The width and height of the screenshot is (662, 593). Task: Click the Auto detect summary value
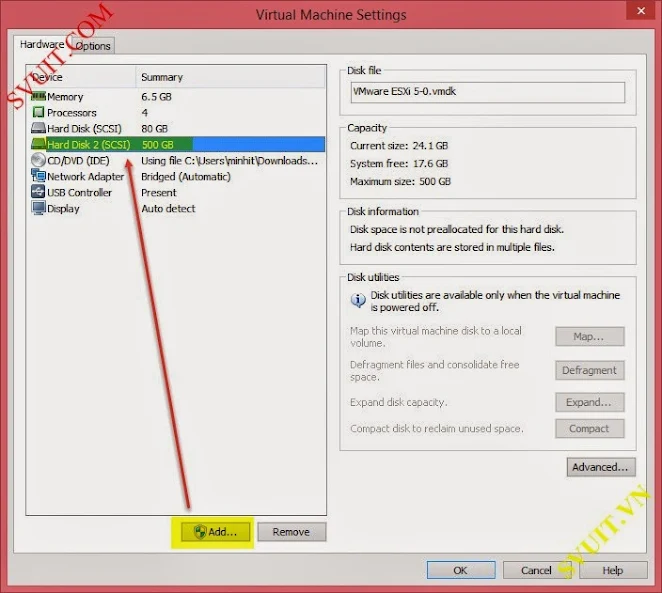tap(168, 208)
